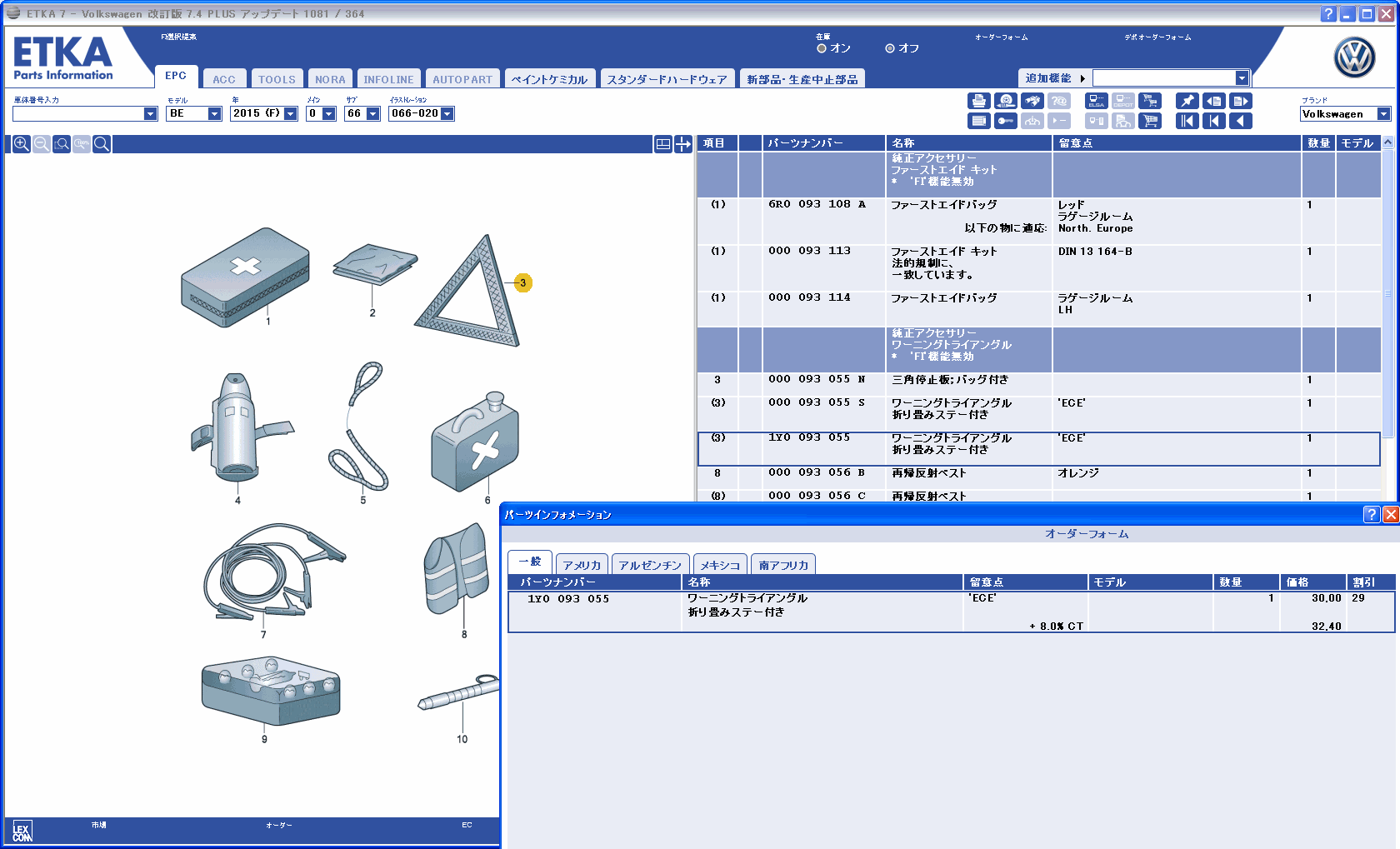Viewport: 1400px width, 849px height.
Task: Open the Volkswagen brand dropdown
Action: point(1383,114)
